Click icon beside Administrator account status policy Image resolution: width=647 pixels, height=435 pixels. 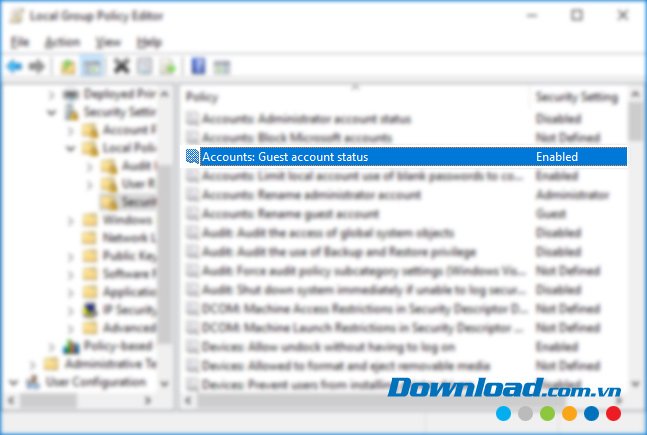tap(192, 119)
